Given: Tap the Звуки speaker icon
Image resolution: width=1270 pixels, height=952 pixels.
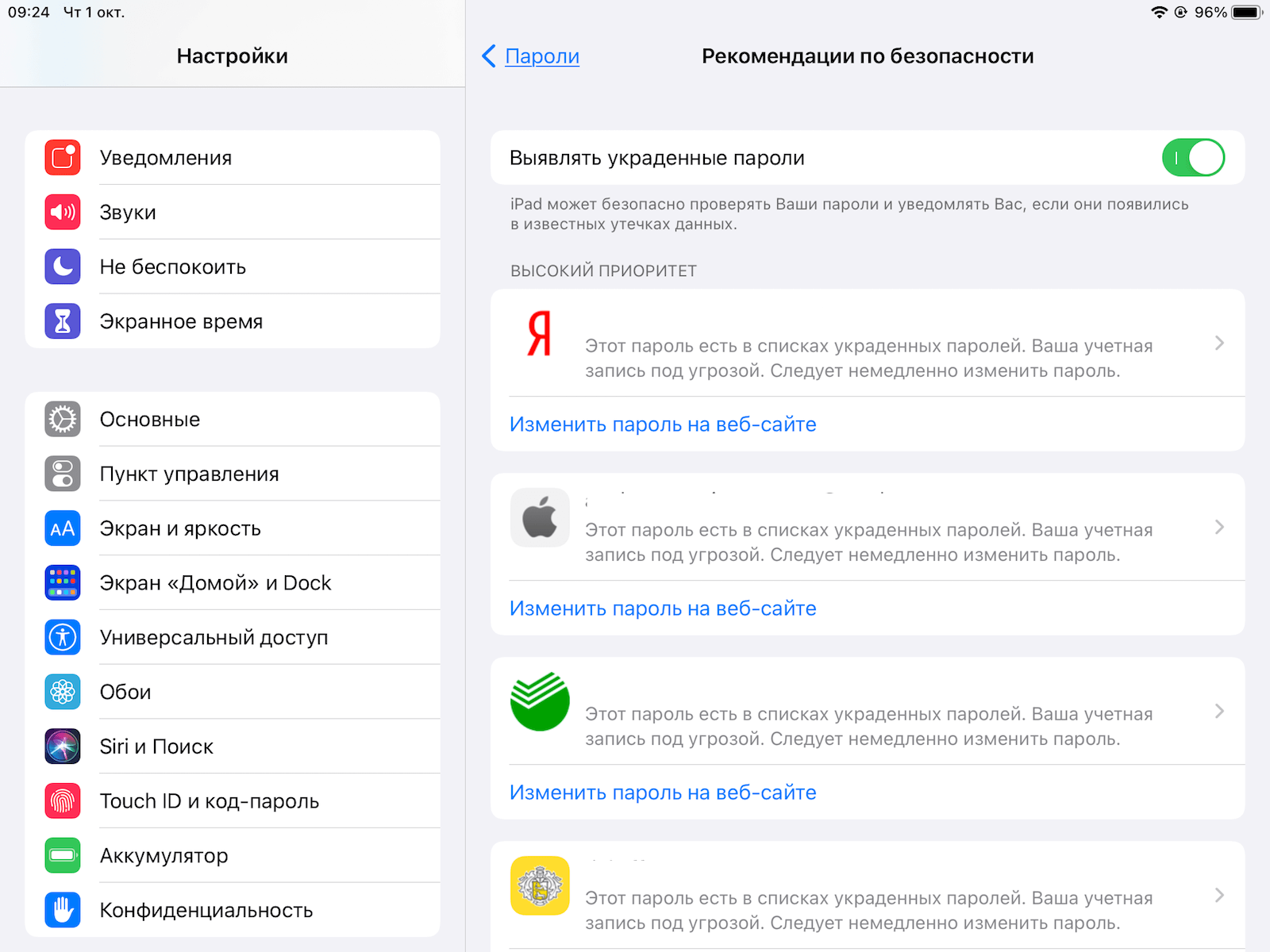Looking at the screenshot, I should [x=63, y=212].
